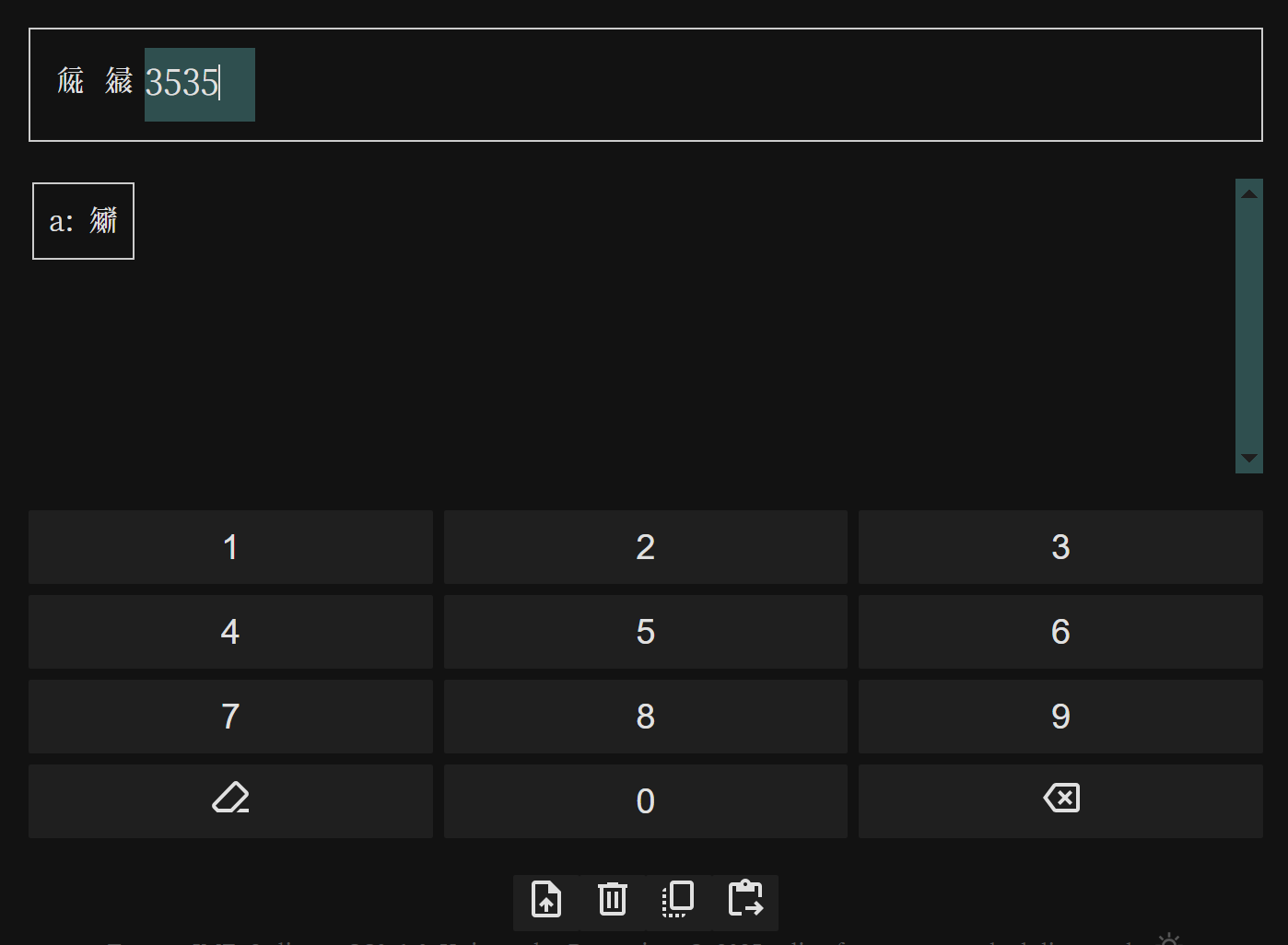This screenshot has height=945, width=1288.
Task: Click the highlighted 3535 code in input
Action: click(199, 84)
